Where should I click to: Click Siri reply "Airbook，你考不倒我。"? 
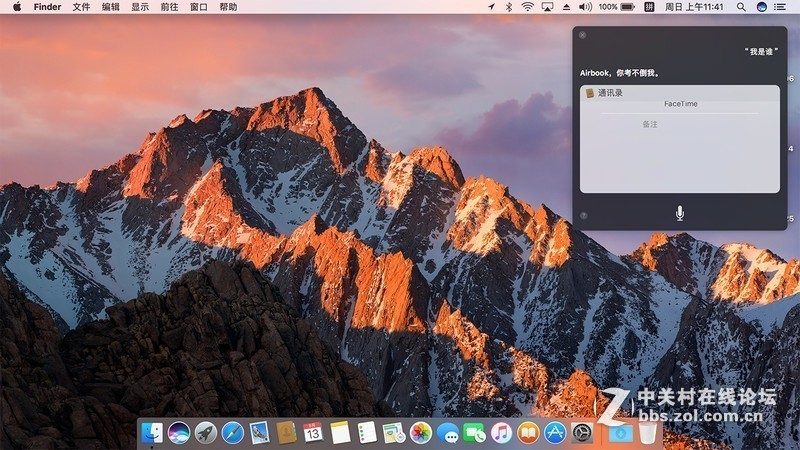point(619,73)
